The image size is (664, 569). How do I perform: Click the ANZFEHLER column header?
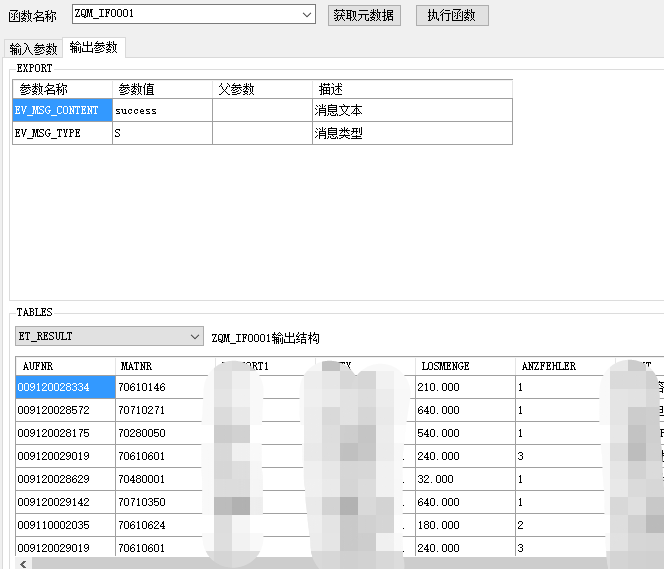click(565, 366)
